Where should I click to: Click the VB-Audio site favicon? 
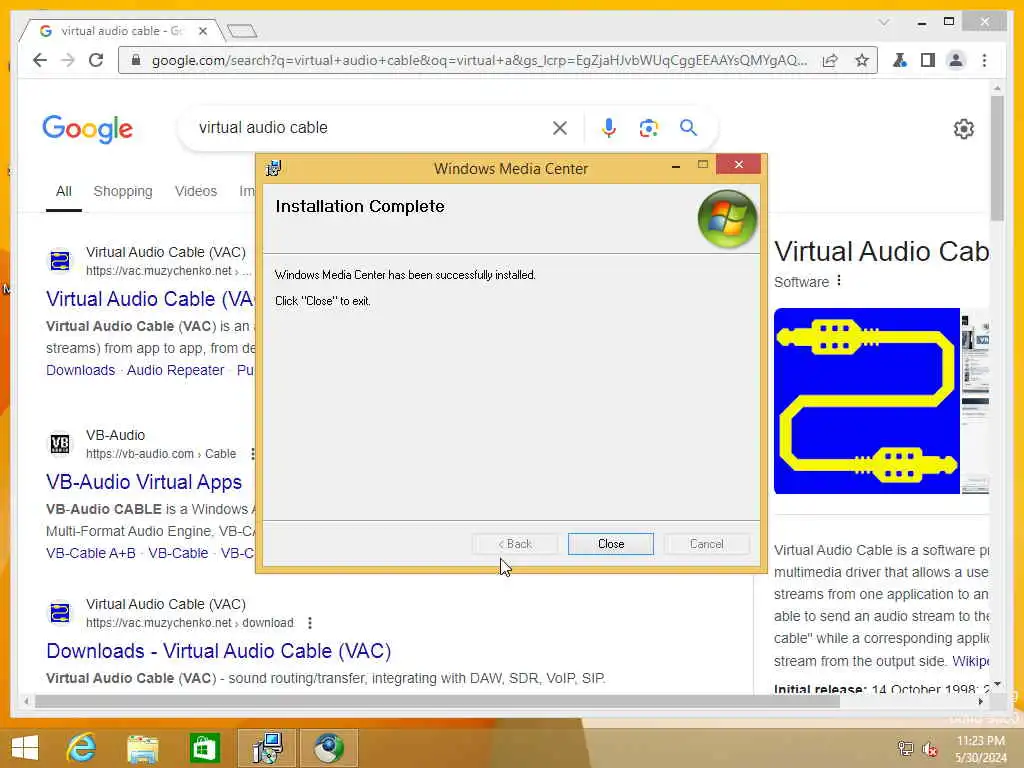point(59,444)
